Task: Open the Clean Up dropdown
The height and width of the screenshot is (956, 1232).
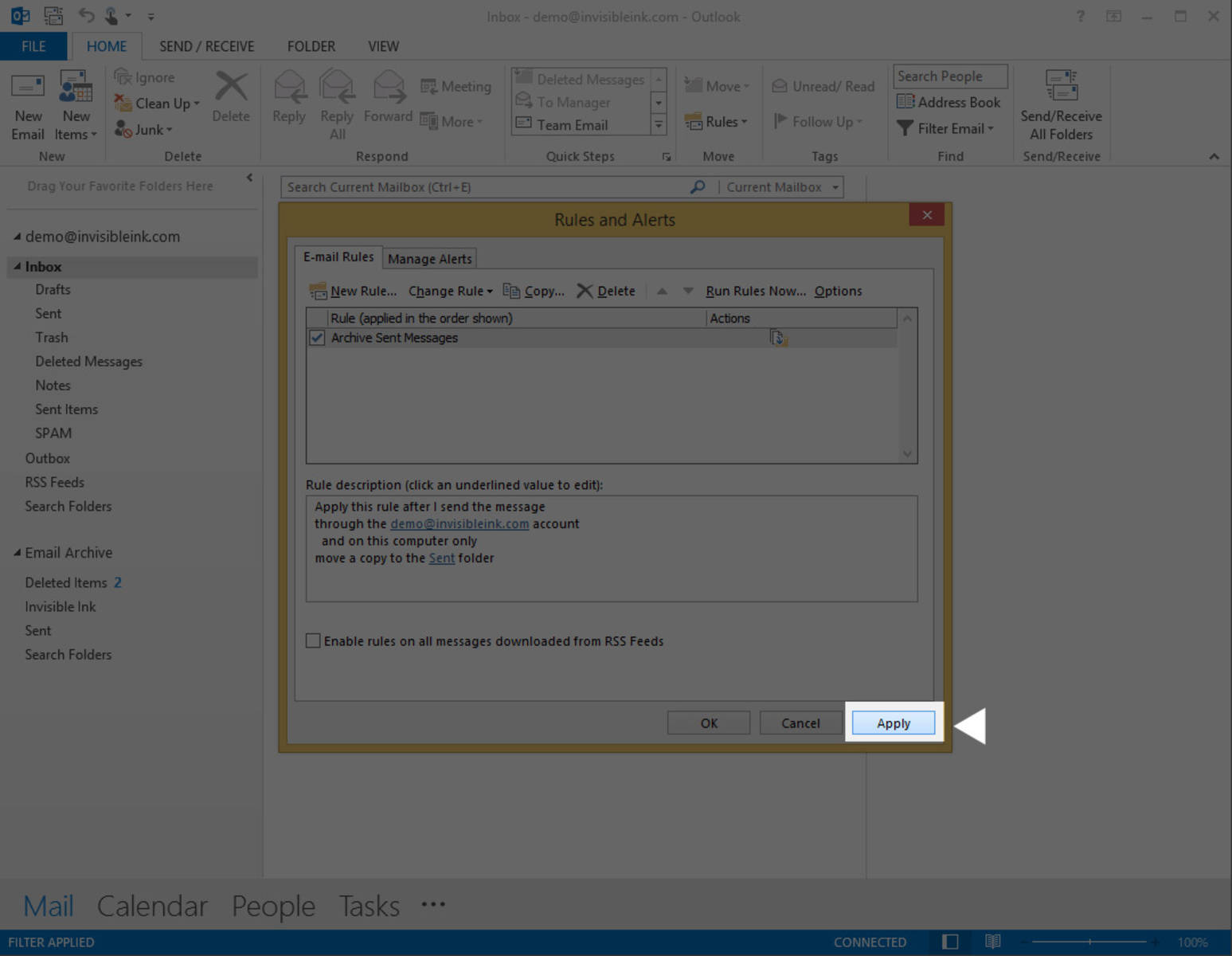Action: pos(156,104)
